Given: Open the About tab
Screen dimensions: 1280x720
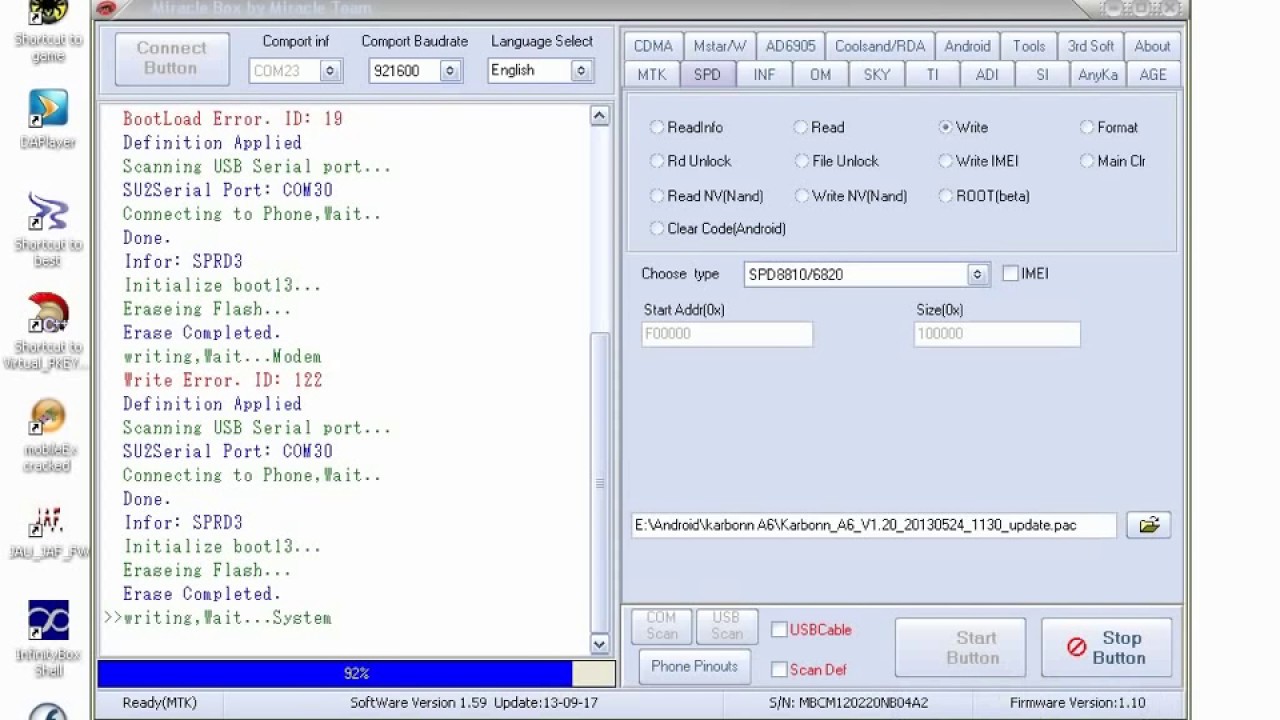Looking at the screenshot, I should [1152, 46].
